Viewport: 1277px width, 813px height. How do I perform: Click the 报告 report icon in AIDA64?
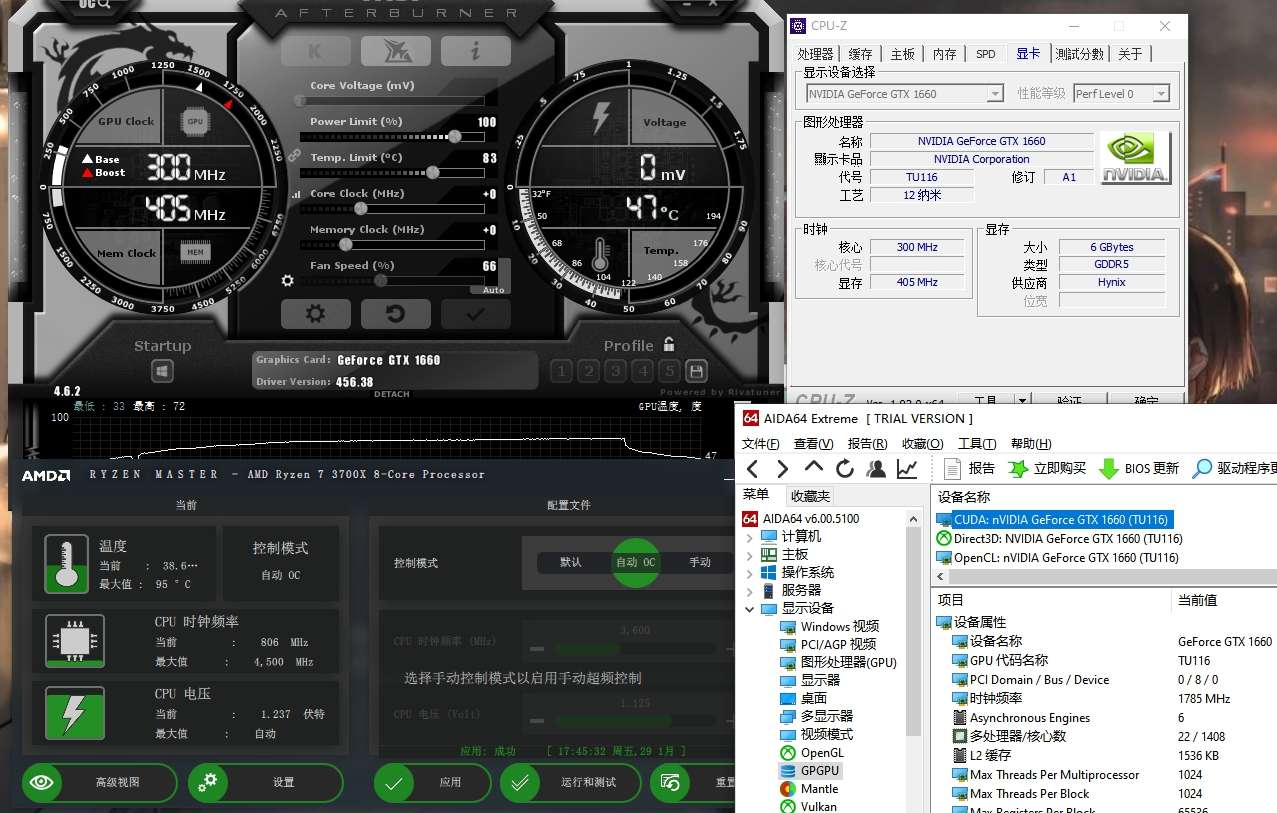pyautogui.click(x=953, y=468)
